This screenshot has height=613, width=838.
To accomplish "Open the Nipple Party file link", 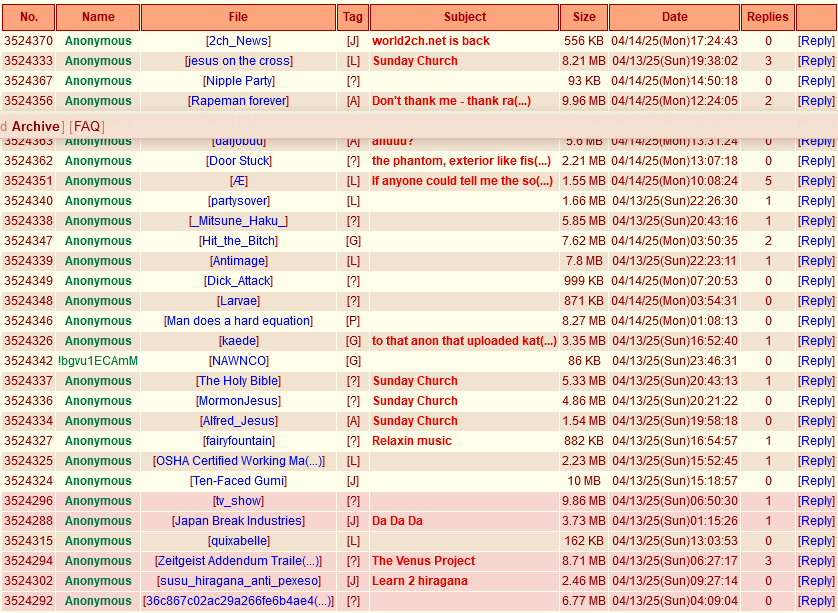I will click(x=239, y=81).
